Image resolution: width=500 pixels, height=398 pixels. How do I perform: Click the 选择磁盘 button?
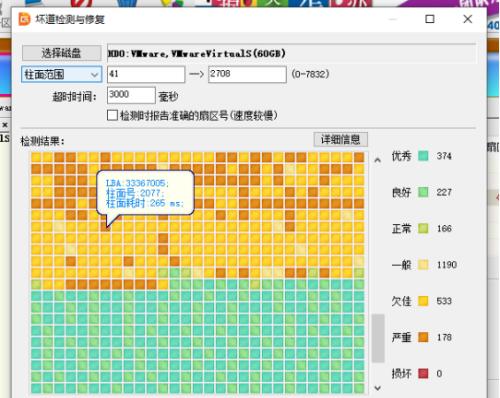pos(62,53)
